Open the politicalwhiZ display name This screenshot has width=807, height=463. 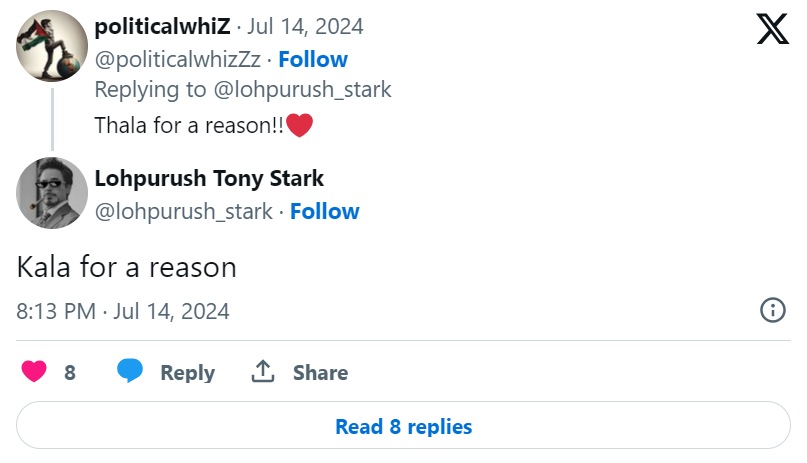(x=162, y=27)
